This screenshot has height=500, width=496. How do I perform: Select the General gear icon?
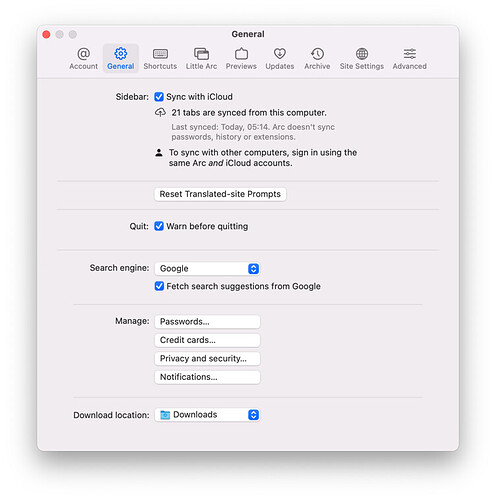pyautogui.click(x=121, y=54)
